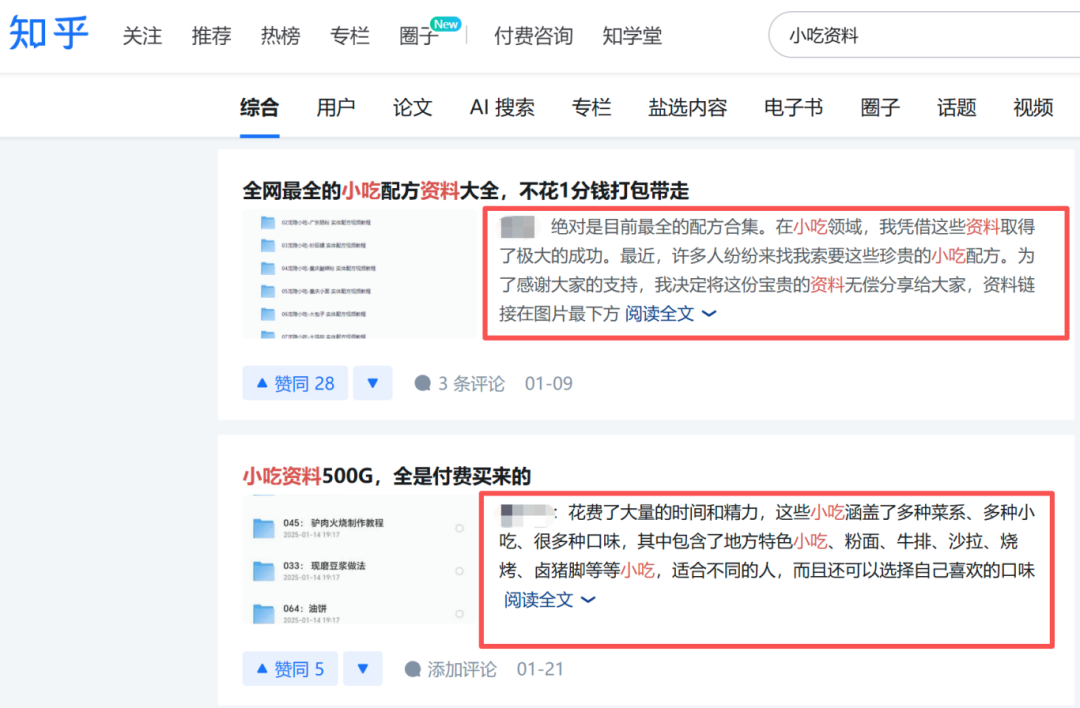1080x708 pixels.
Task: Open 热榜 in the top navigation
Action: click(x=280, y=36)
